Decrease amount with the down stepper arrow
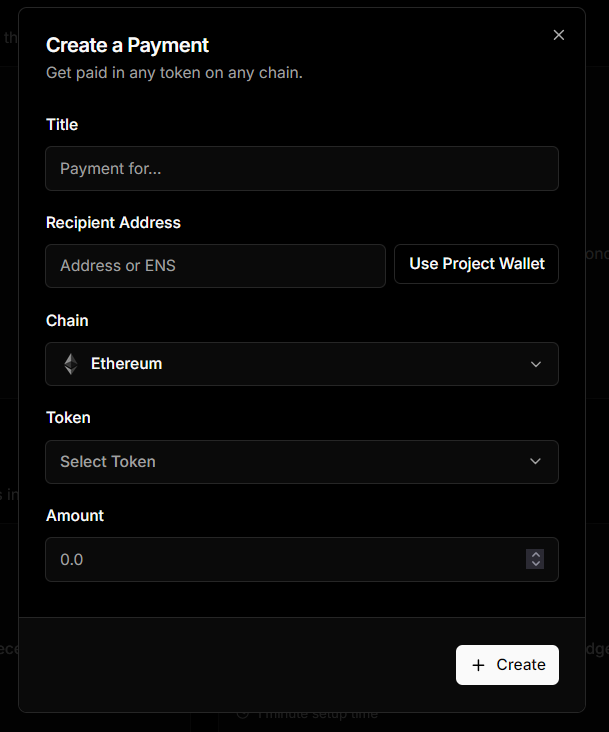Image resolution: width=609 pixels, height=732 pixels. (536, 564)
